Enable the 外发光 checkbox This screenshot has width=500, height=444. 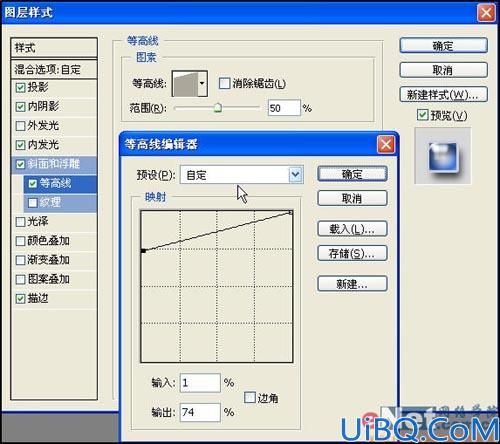pyautogui.click(x=20, y=126)
